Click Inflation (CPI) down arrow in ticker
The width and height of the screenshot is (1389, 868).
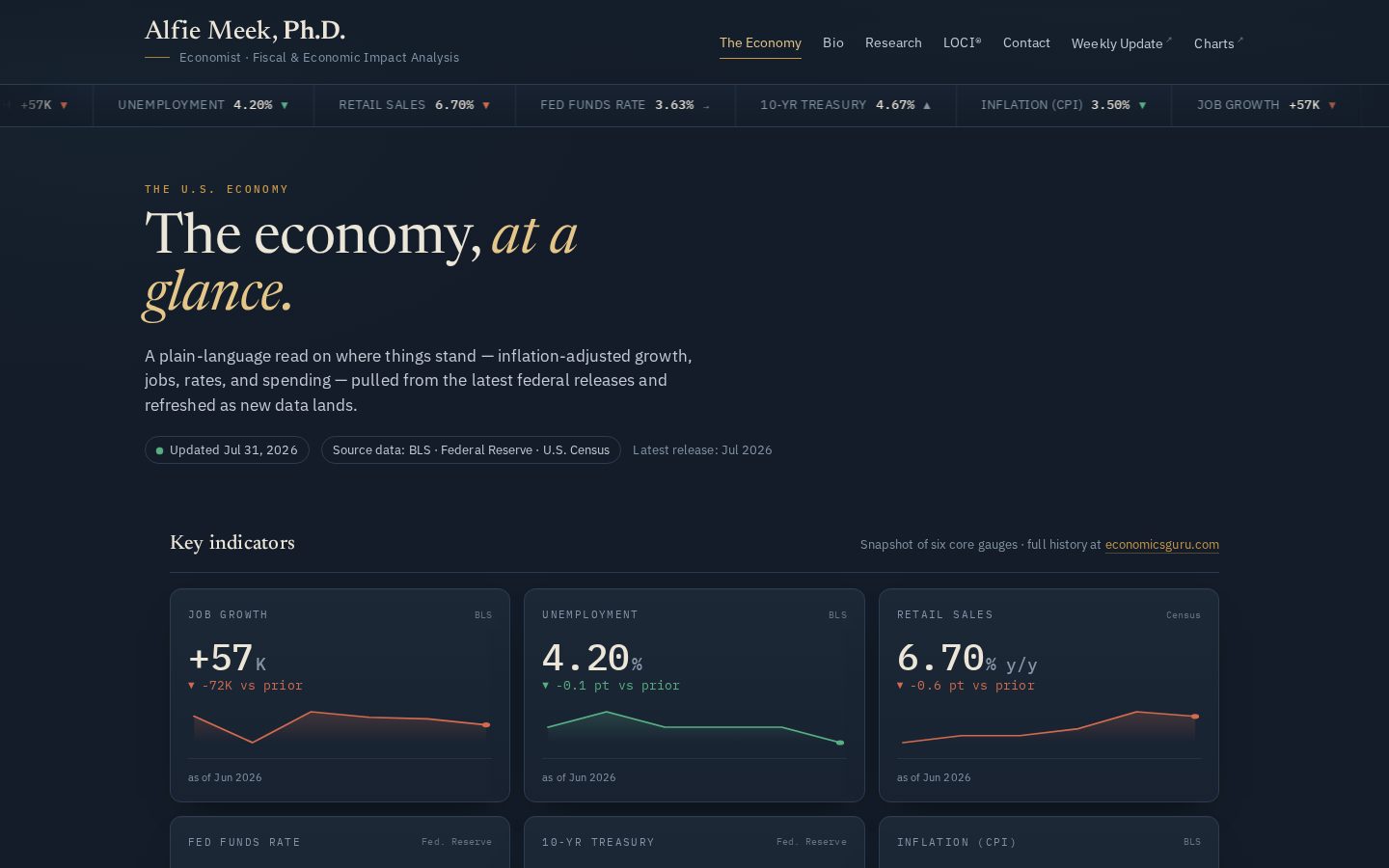point(1142,105)
